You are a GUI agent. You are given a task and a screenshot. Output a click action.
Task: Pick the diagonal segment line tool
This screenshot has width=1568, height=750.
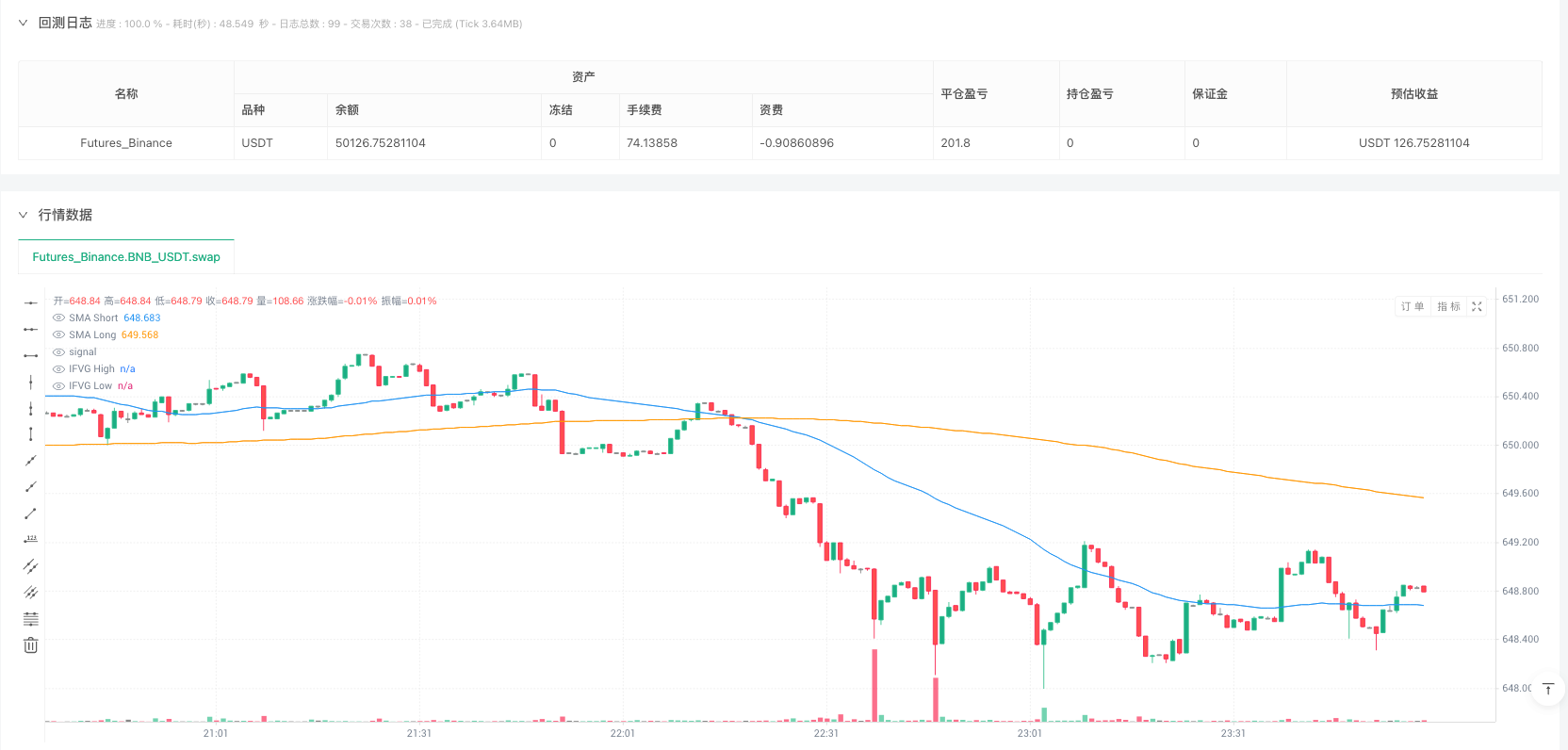click(x=31, y=514)
